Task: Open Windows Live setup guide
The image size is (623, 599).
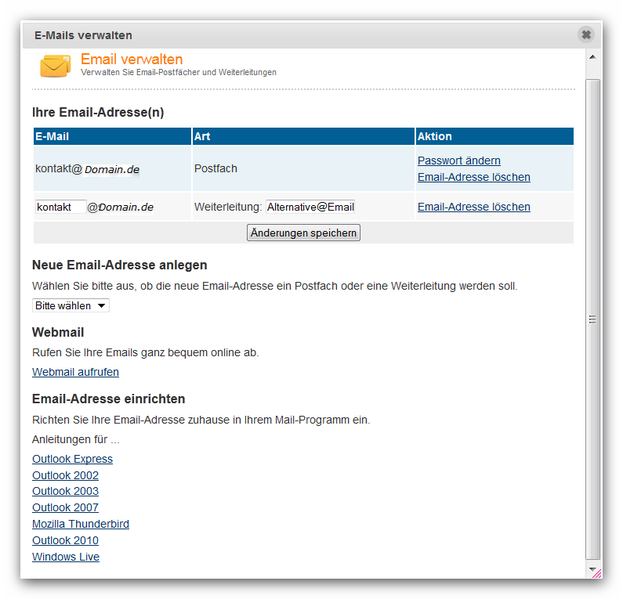Action: click(x=66, y=557)
